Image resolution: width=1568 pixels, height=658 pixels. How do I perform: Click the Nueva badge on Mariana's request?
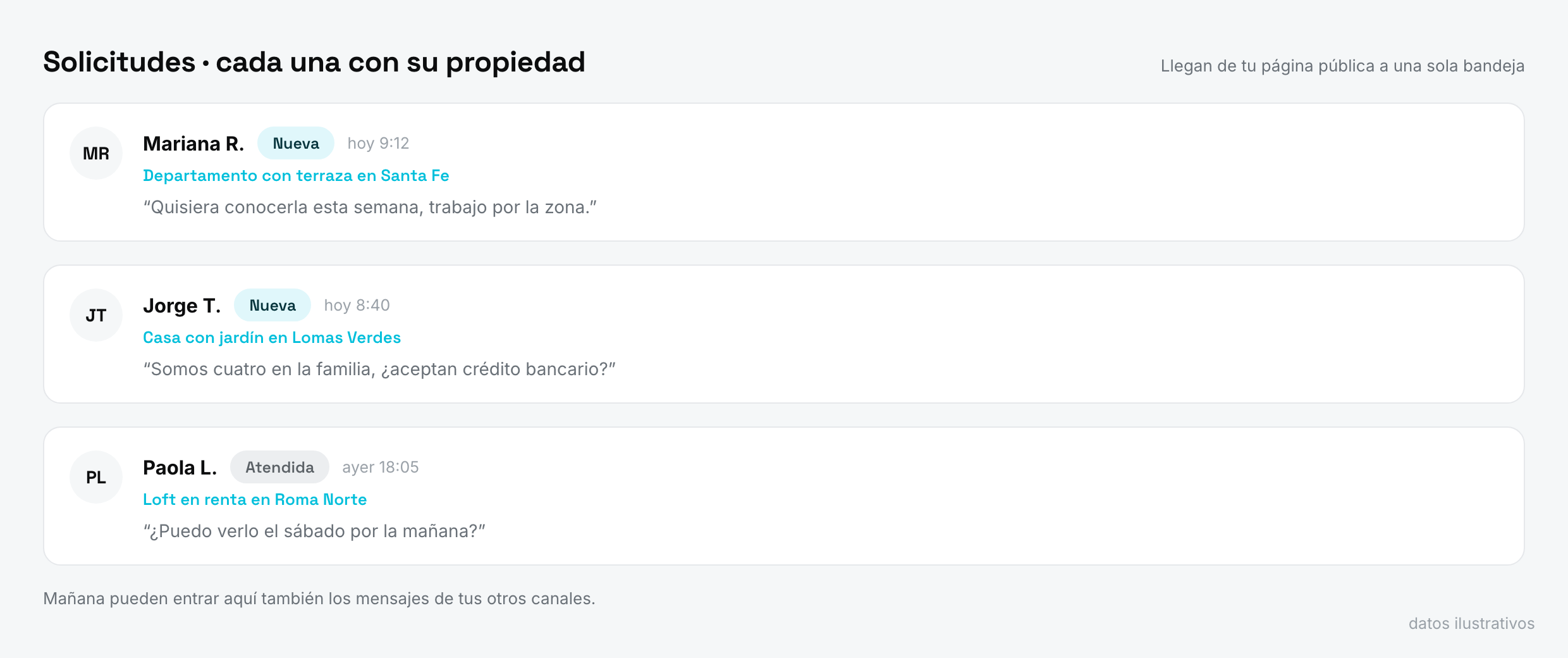[x=296, y=143]
